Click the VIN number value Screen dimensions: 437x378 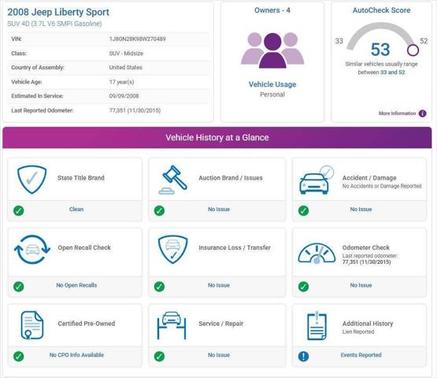[x=137, y=39]
